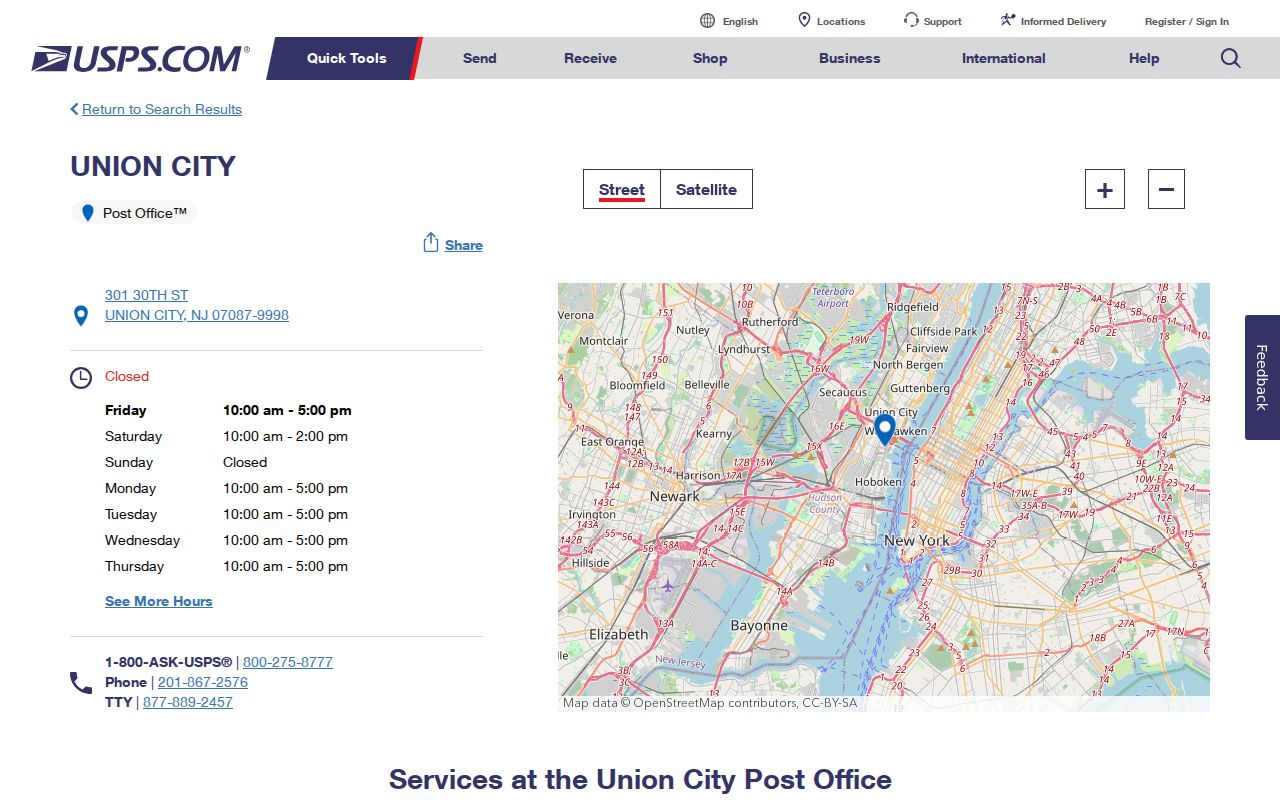Click TTY number 877-889-2457
1280x800 pixels.
click(188, 702)
